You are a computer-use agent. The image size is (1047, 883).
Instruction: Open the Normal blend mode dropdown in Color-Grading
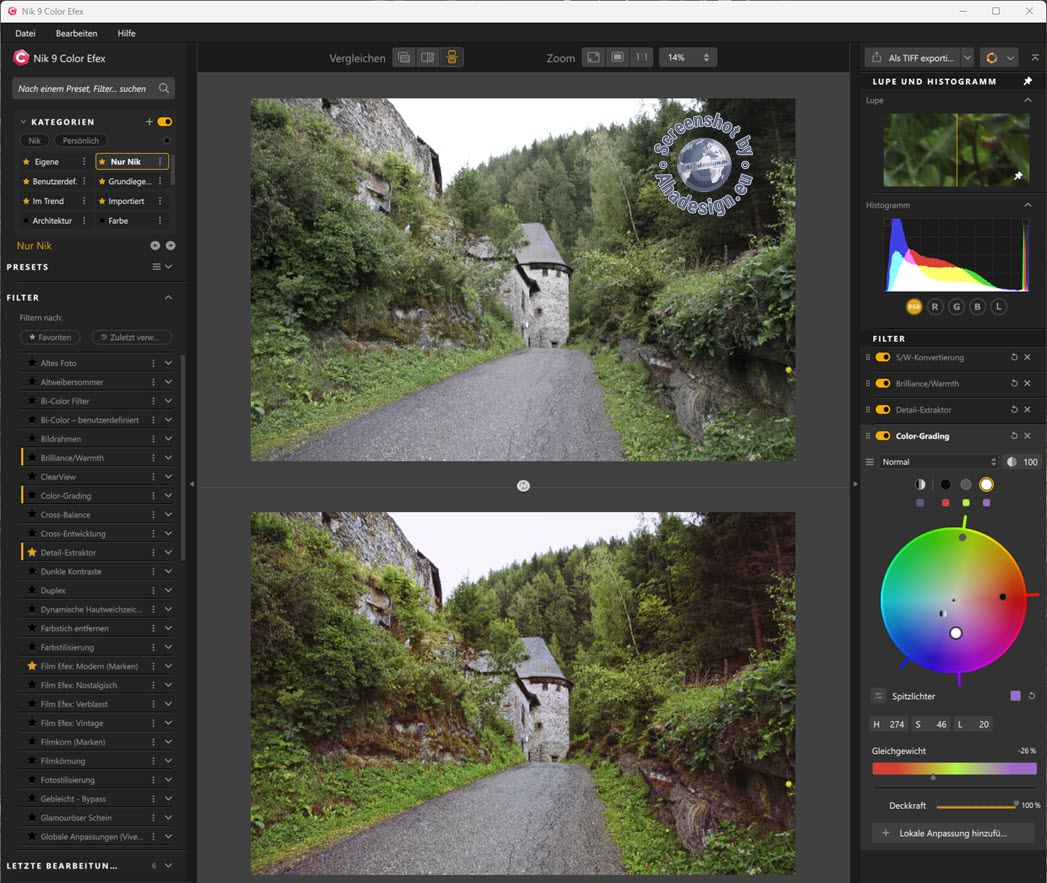coord(940,461)
